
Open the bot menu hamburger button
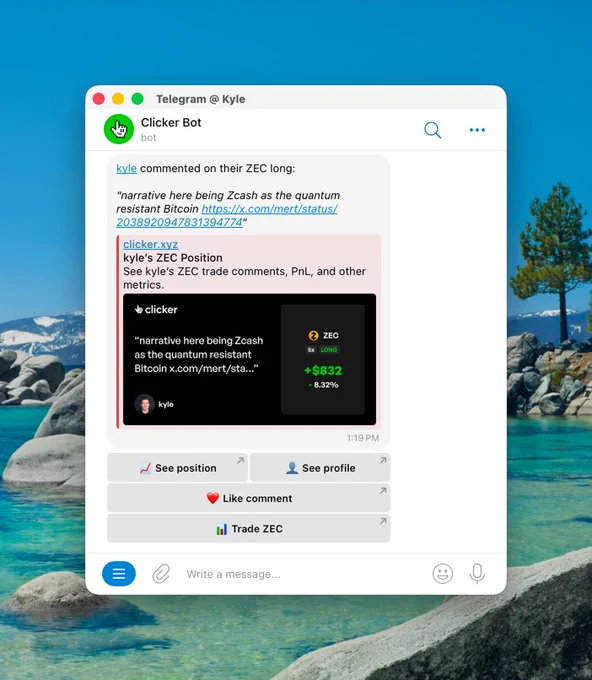point(119,573)
